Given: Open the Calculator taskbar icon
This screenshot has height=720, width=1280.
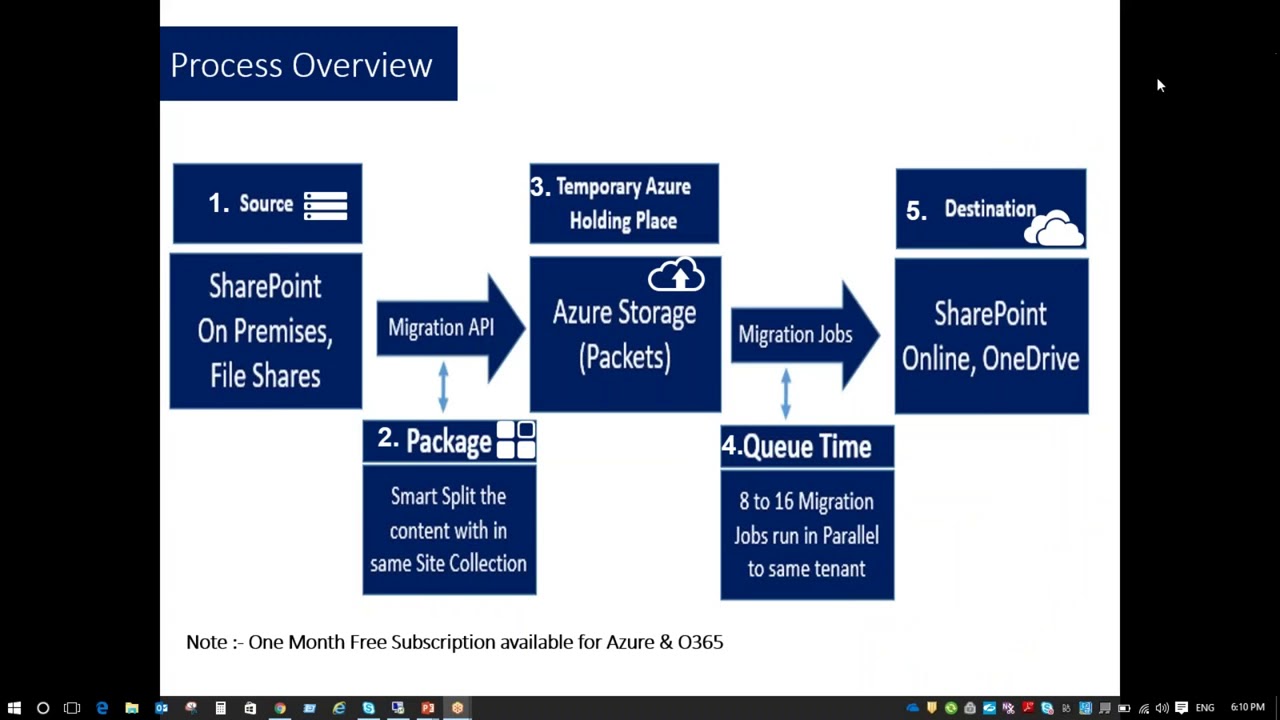Looking at the screenshot, I should (x=220, y=708).
